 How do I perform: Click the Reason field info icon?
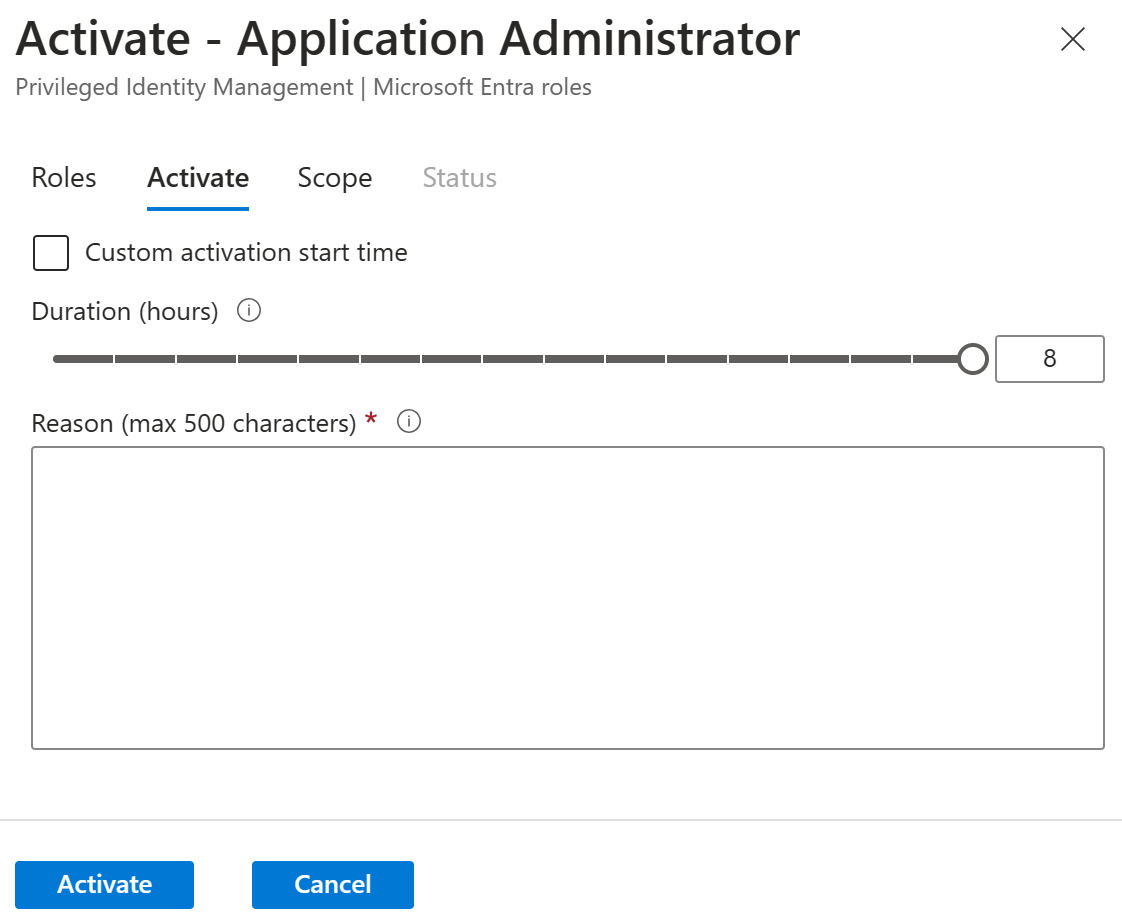(x=408, y=422)
